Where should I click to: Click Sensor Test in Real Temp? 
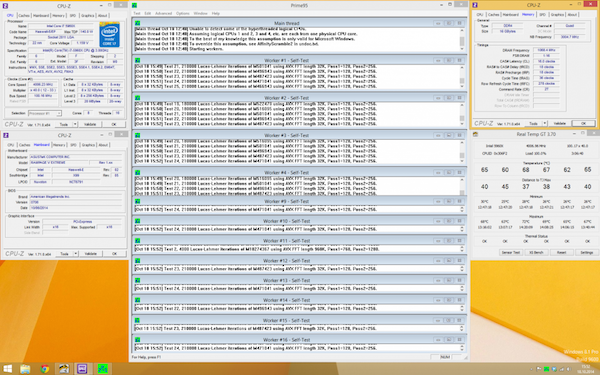pyautogui.click(x=510, y=253)
